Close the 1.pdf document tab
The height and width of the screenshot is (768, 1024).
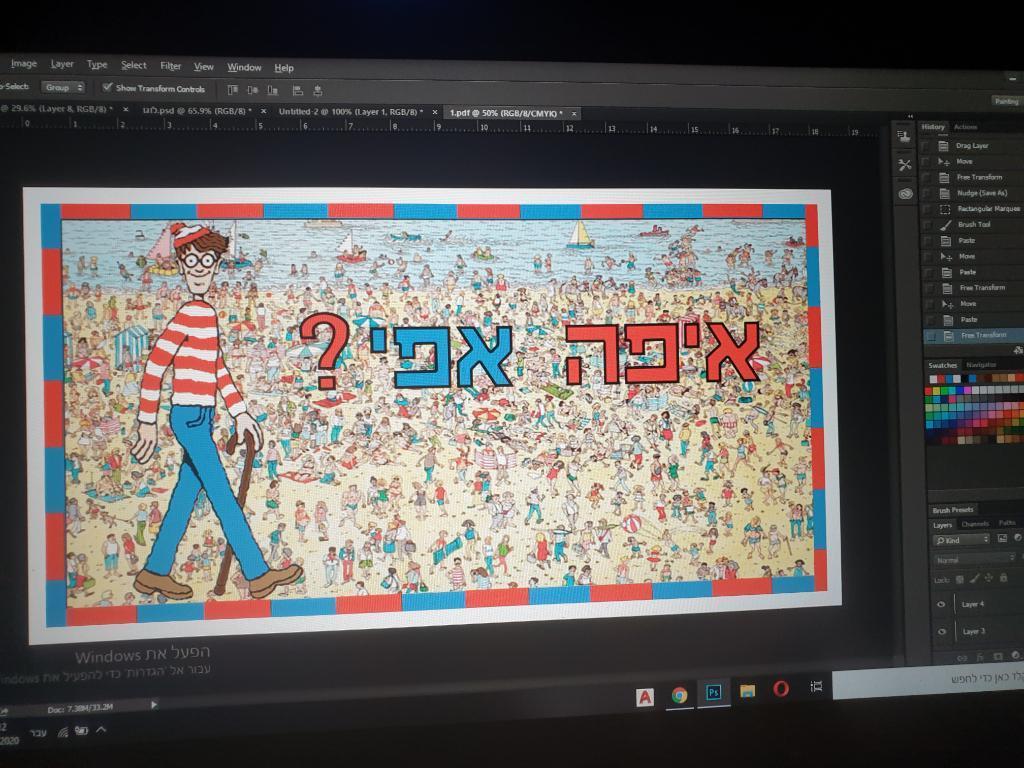click(574, 114)
